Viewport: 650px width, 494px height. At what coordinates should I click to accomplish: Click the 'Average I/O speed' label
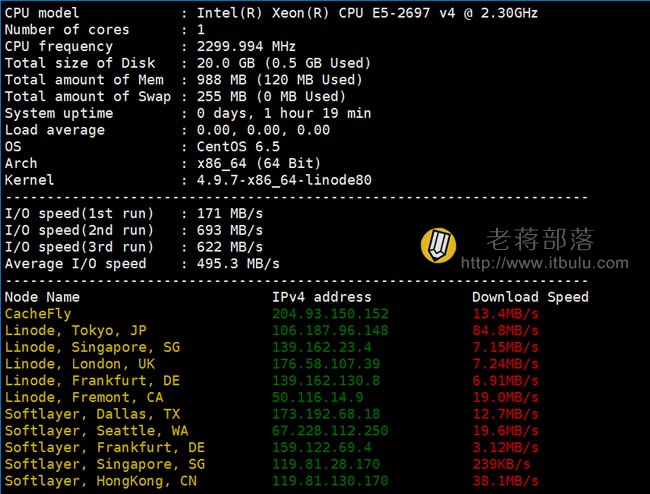point(75,264)
